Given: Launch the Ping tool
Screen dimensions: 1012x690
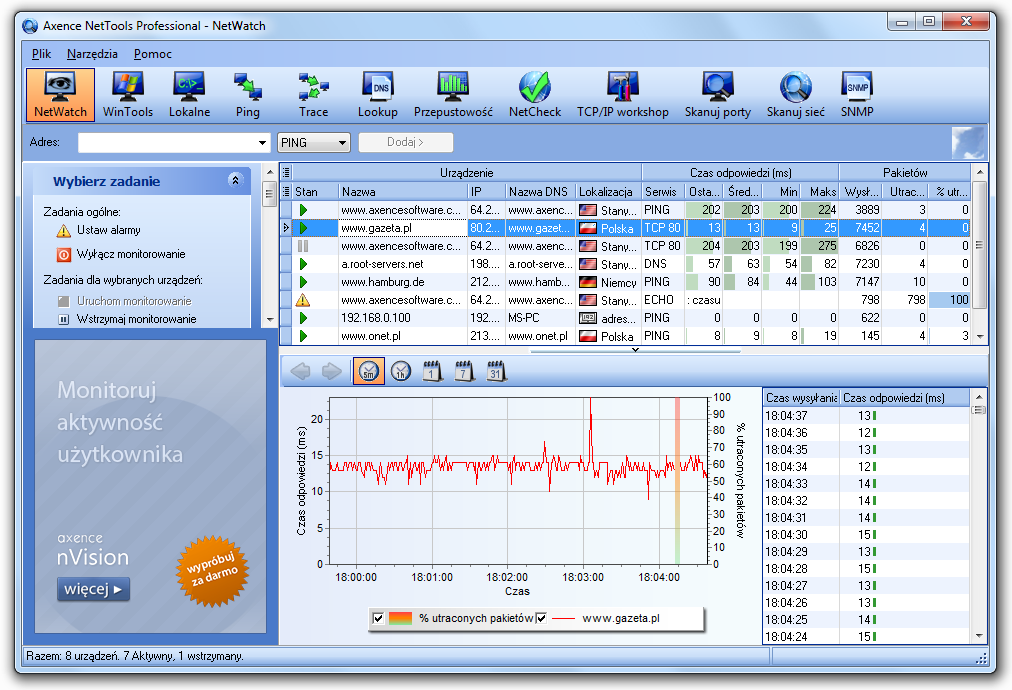Looking at the screenshot, I should pyautogui.click(x=248, y=95).
